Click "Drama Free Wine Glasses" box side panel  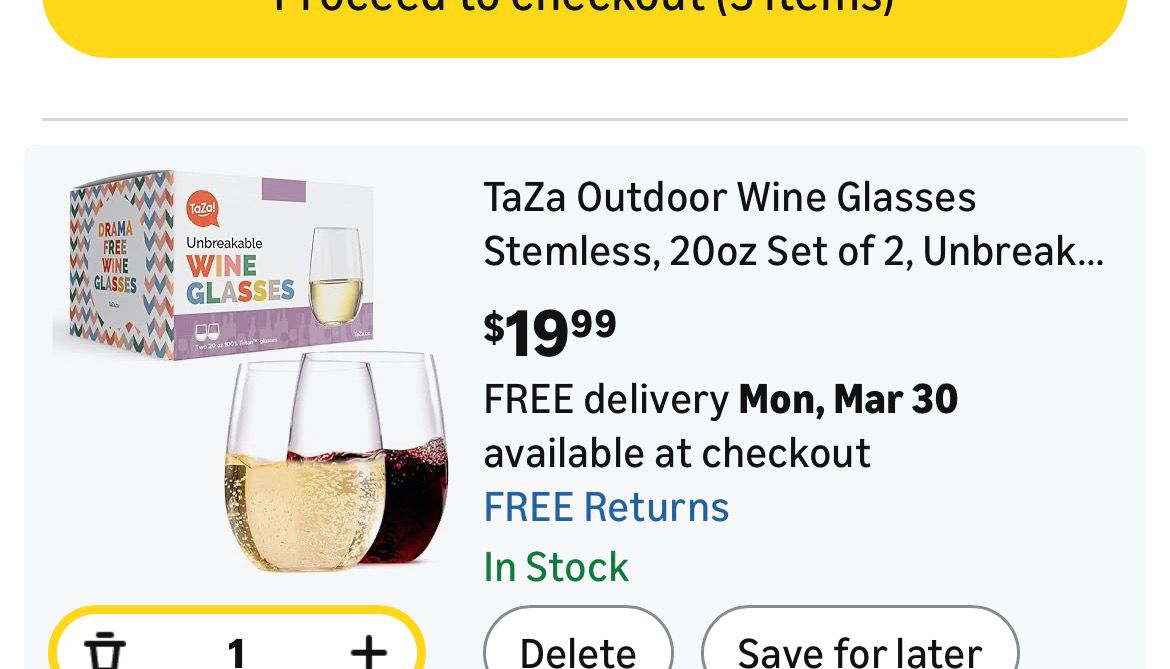click(x=115, y=257)
